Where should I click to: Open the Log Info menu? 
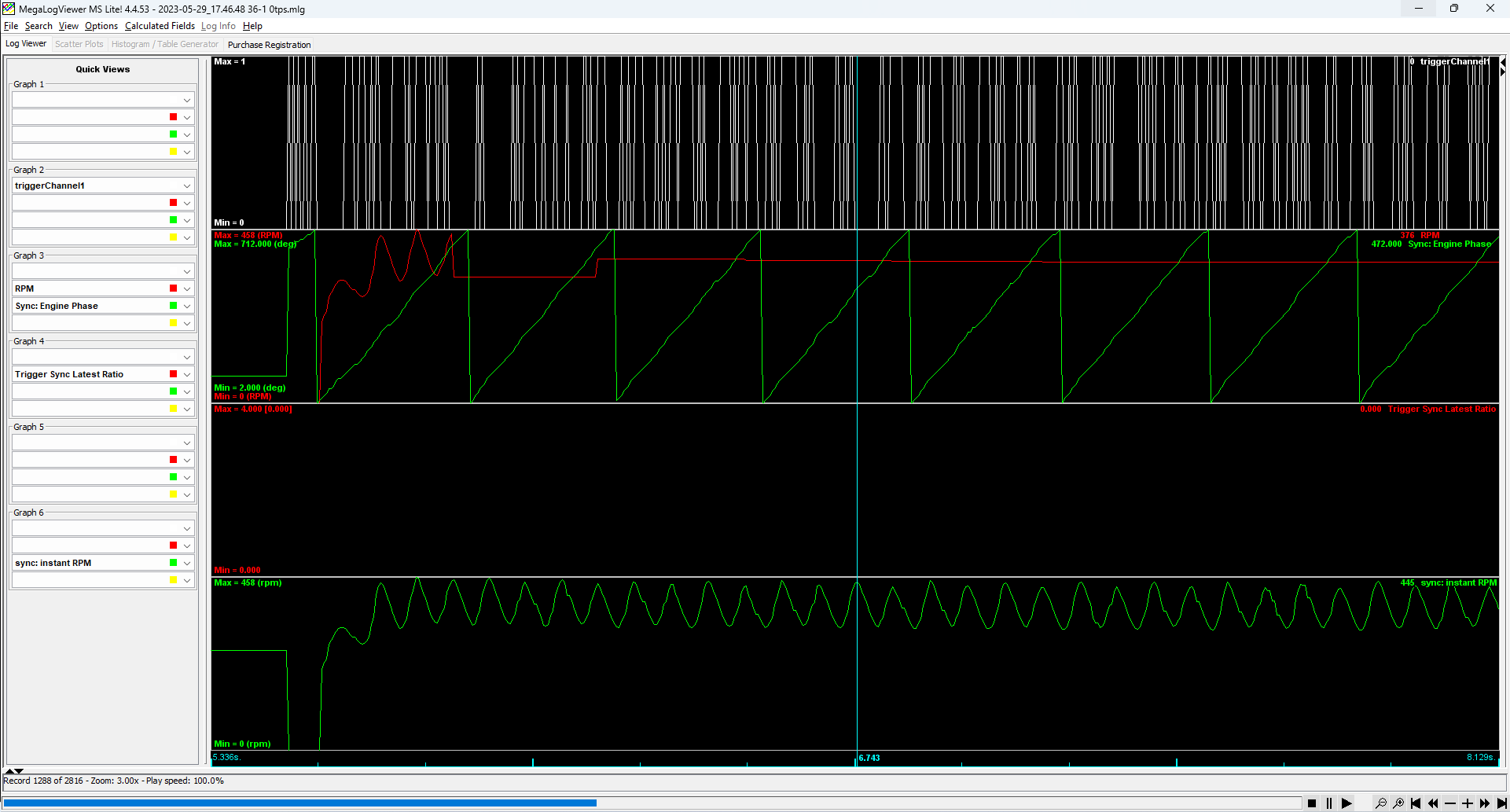(219, 26)
